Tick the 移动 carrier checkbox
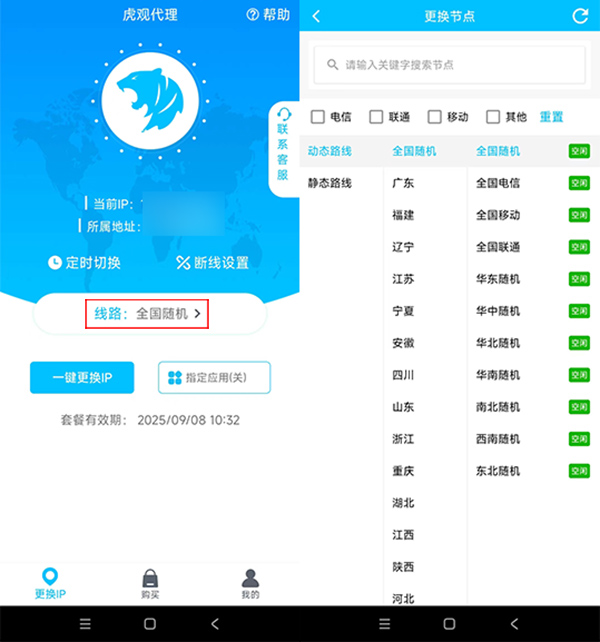 click(x=435, y=117)
